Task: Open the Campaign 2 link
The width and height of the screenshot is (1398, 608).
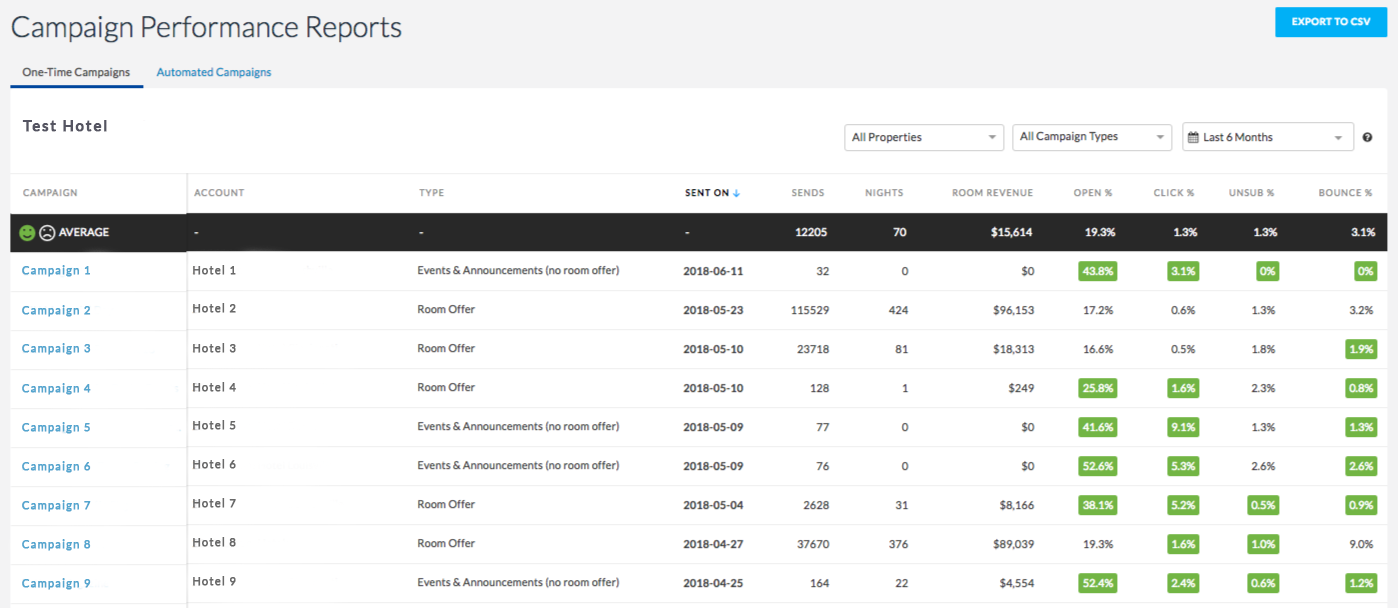Action: [x=56, y=310]
